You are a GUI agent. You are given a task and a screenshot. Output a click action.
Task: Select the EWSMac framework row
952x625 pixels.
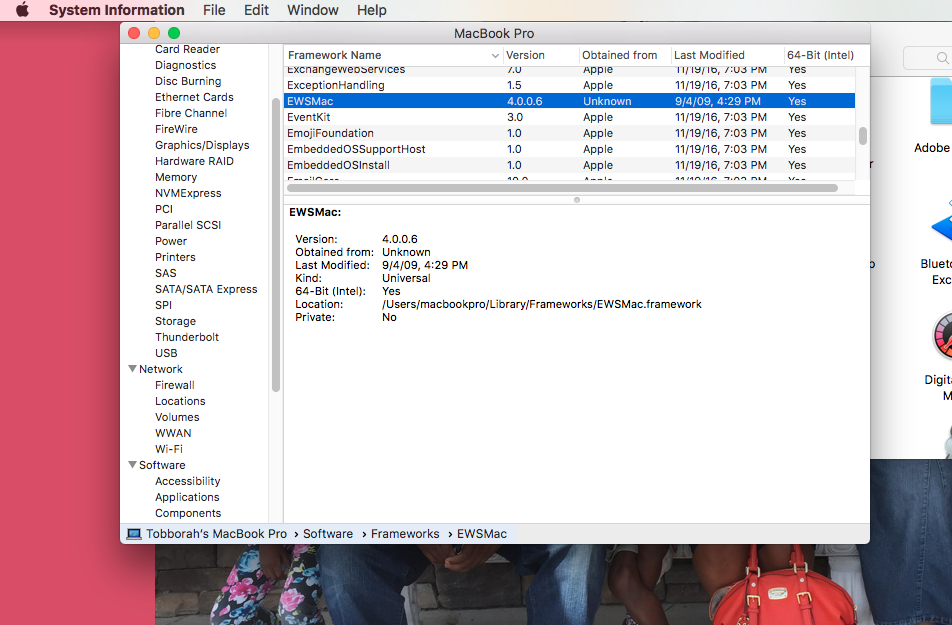click(x=570, y=101)
